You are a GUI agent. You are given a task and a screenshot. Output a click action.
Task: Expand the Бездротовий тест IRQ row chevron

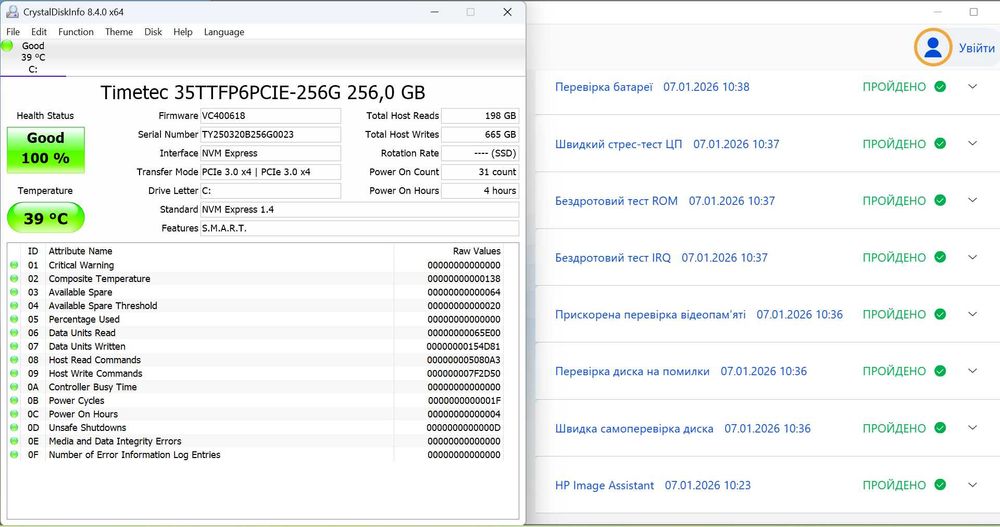point(973,257)
